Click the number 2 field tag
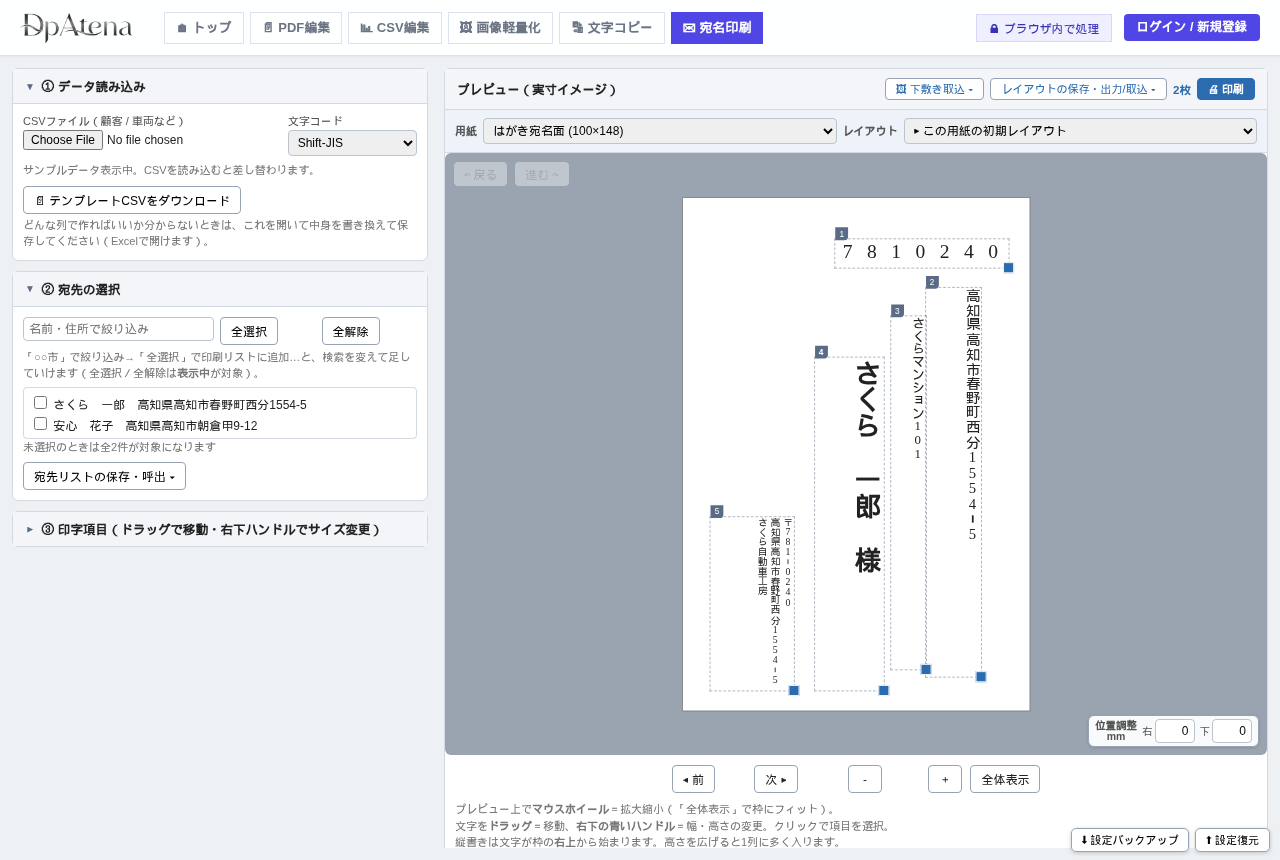 [x=932, y=282]
